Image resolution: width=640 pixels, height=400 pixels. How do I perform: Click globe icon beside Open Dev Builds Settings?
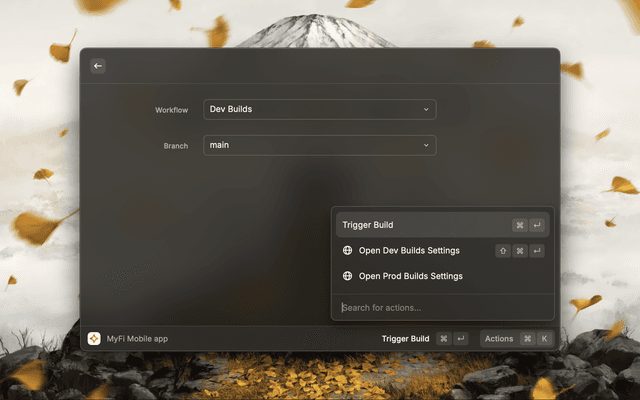point(347,250)
